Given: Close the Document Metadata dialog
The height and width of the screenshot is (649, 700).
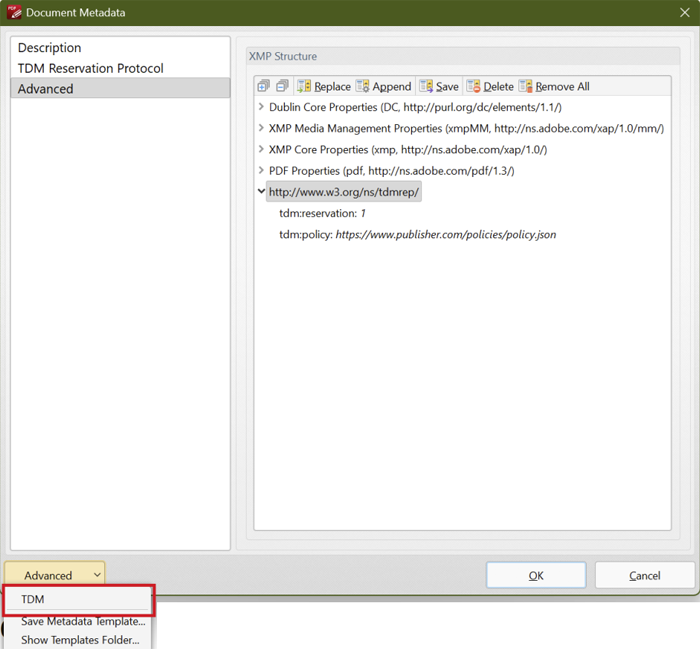Looking at the screenshot, I should (684, 12).
